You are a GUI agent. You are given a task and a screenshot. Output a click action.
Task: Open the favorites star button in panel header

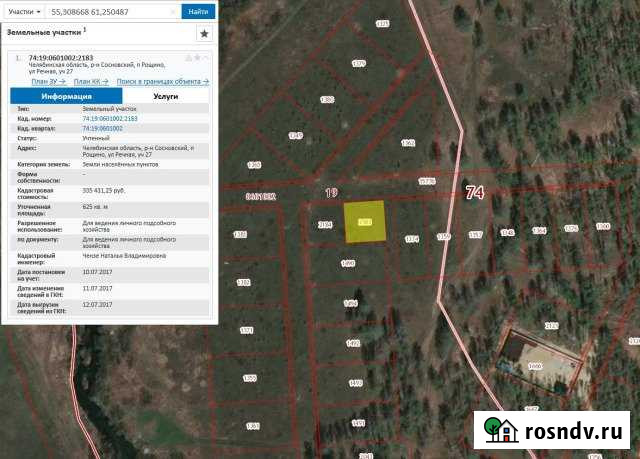[x=204, y=33]
